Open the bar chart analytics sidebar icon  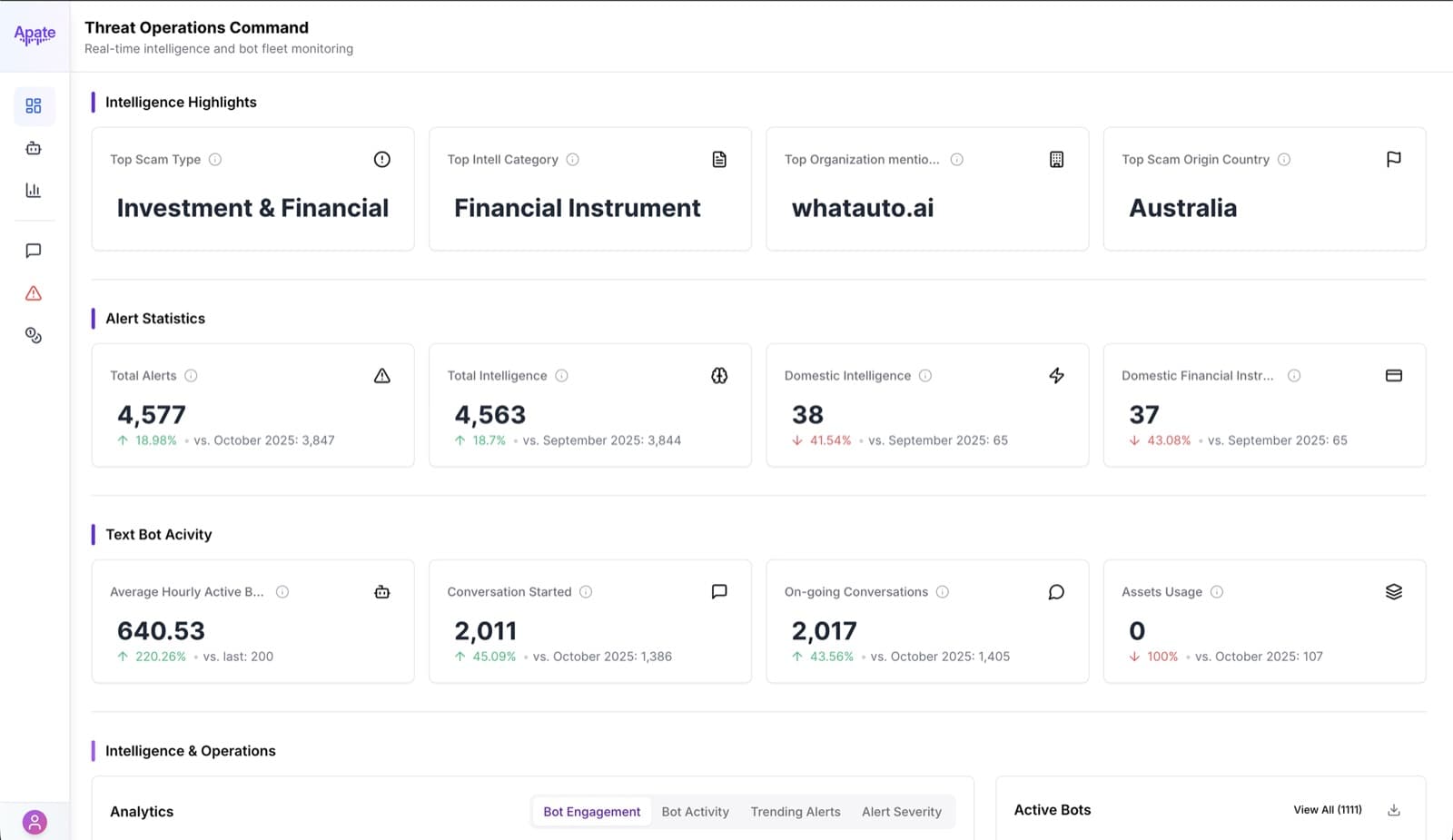(34, 190)
